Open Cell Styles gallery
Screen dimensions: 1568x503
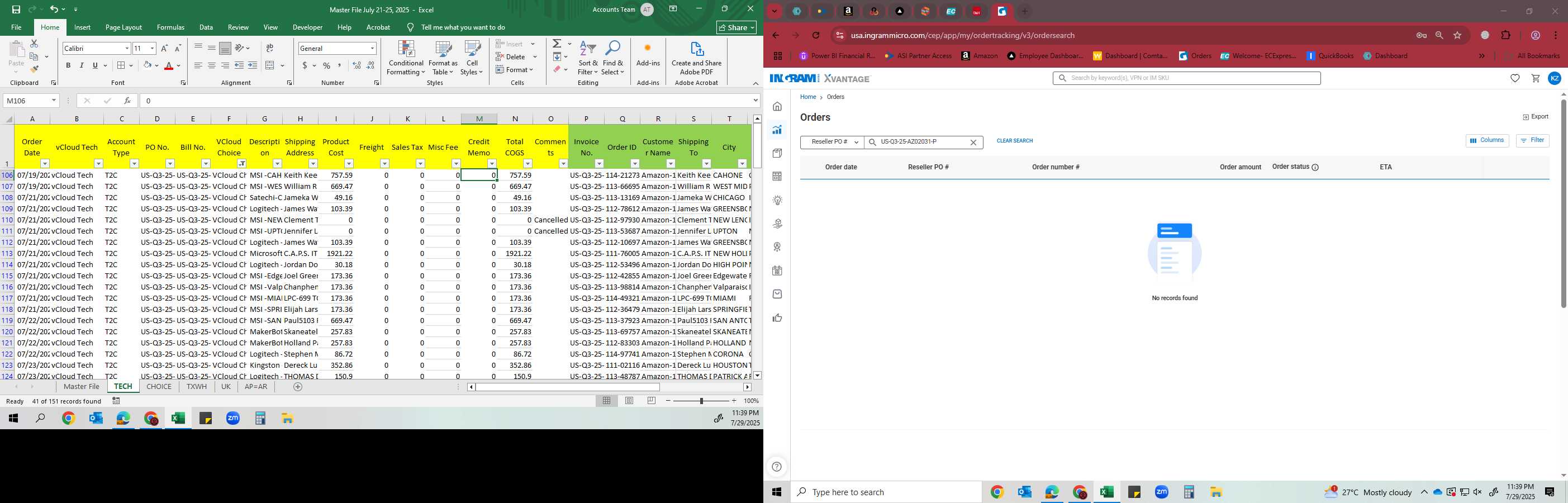pos(472,58)
